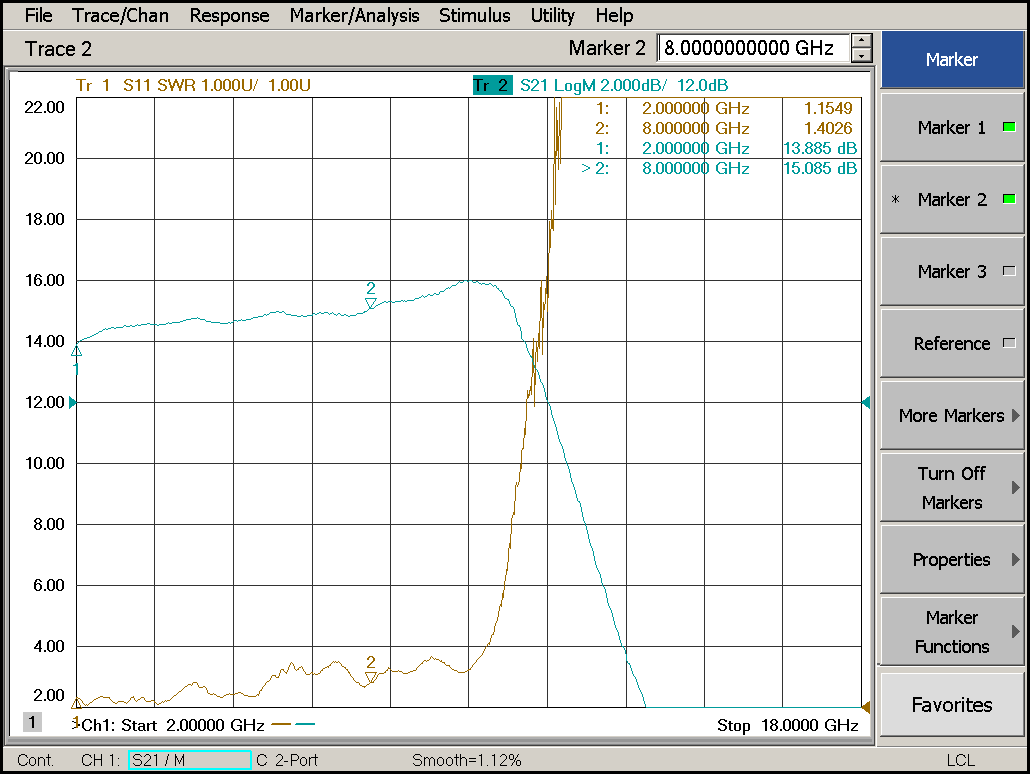The height and width of the screenshot is (774, 1030).
Task: Open the Marker/Analysis menu
Action: coord(354,15)
